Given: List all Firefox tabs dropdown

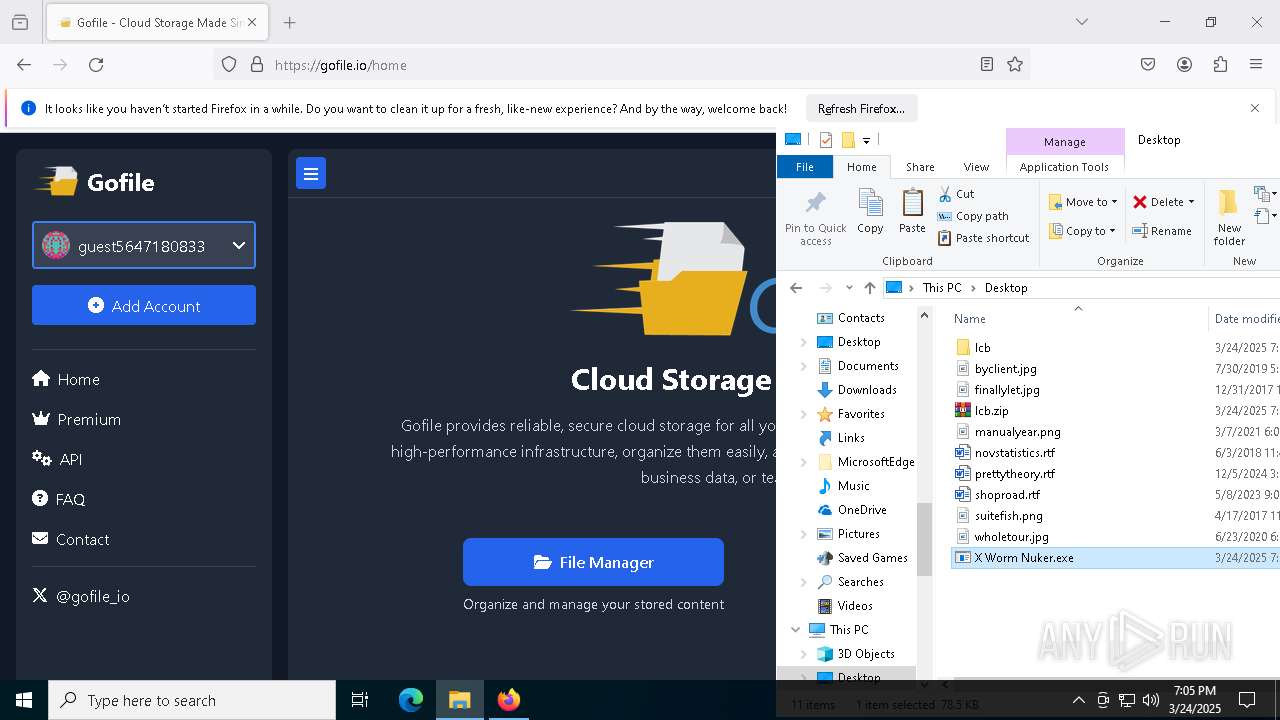Looking at the screenshot, I should point(1081,22).
